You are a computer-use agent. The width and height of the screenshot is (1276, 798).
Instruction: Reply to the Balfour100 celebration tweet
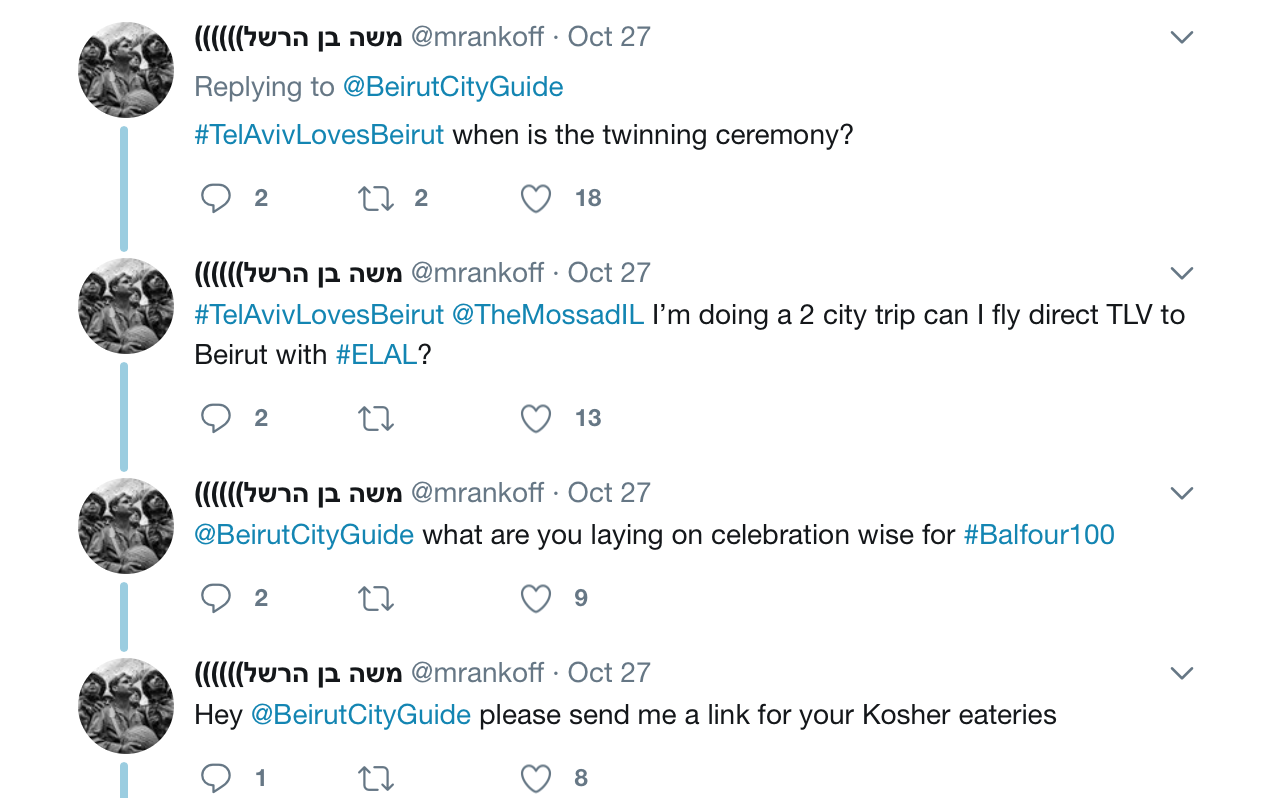pyautogui.click(x=216, y=598)
